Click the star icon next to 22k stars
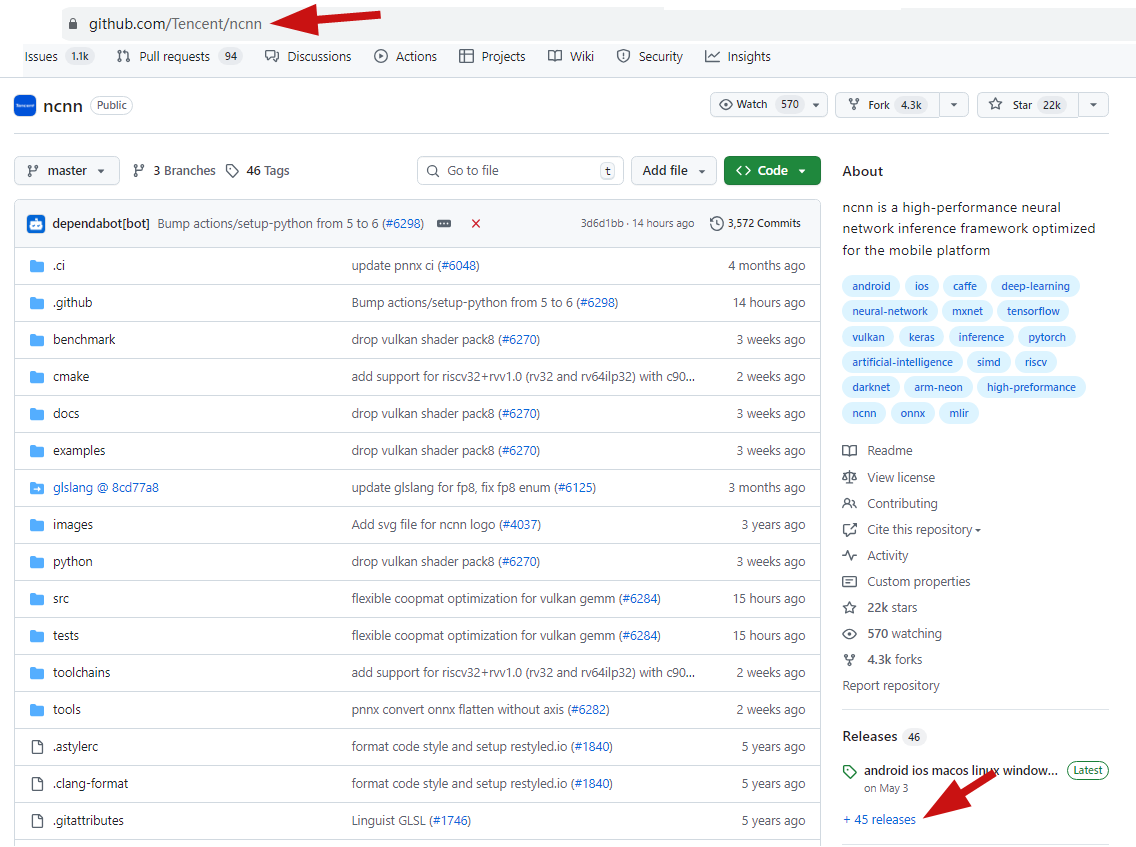1136x847 pixels. click(850, 608)
